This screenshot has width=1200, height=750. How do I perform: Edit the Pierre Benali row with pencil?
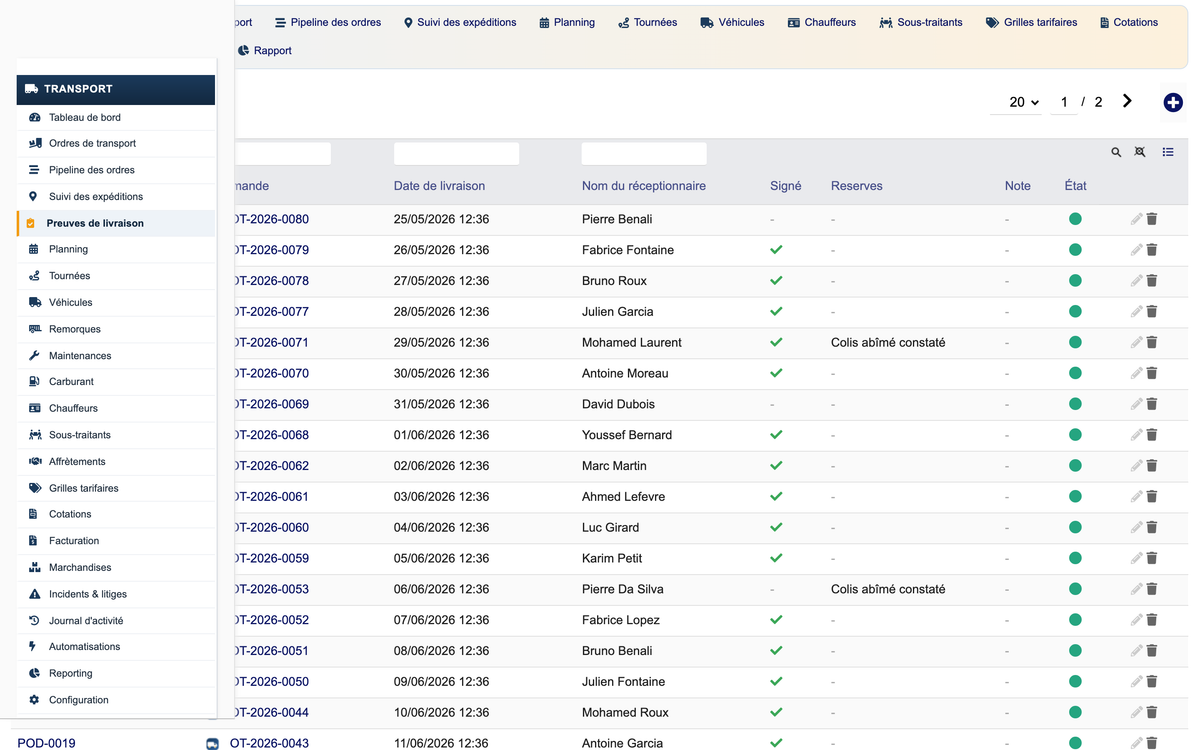tap(1136, 219)
